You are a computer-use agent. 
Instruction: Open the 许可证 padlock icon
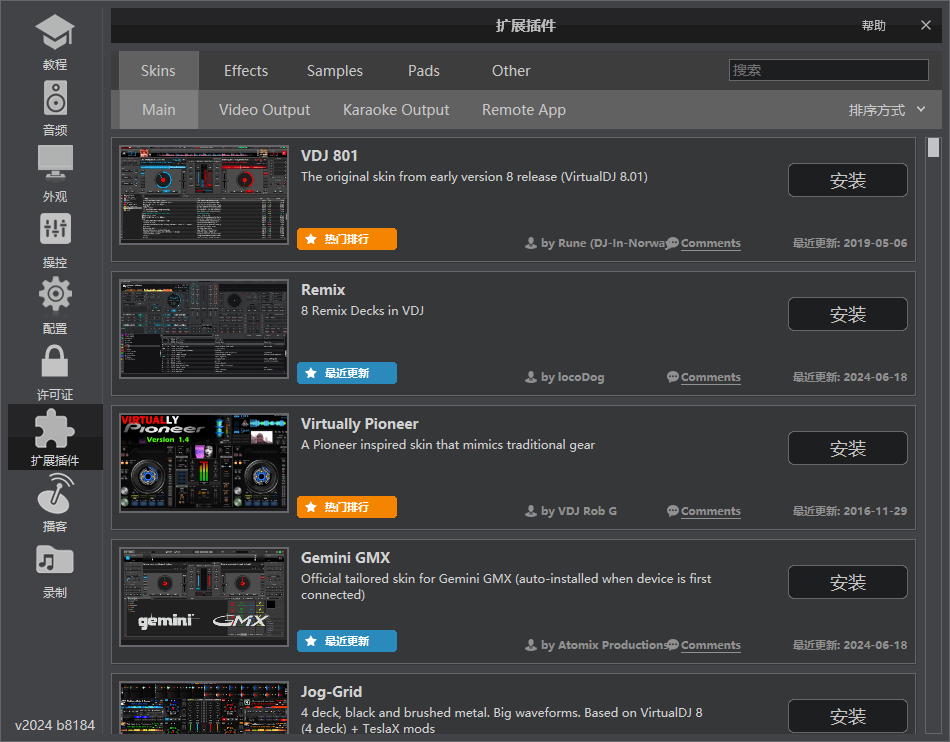tap(55, 362)
